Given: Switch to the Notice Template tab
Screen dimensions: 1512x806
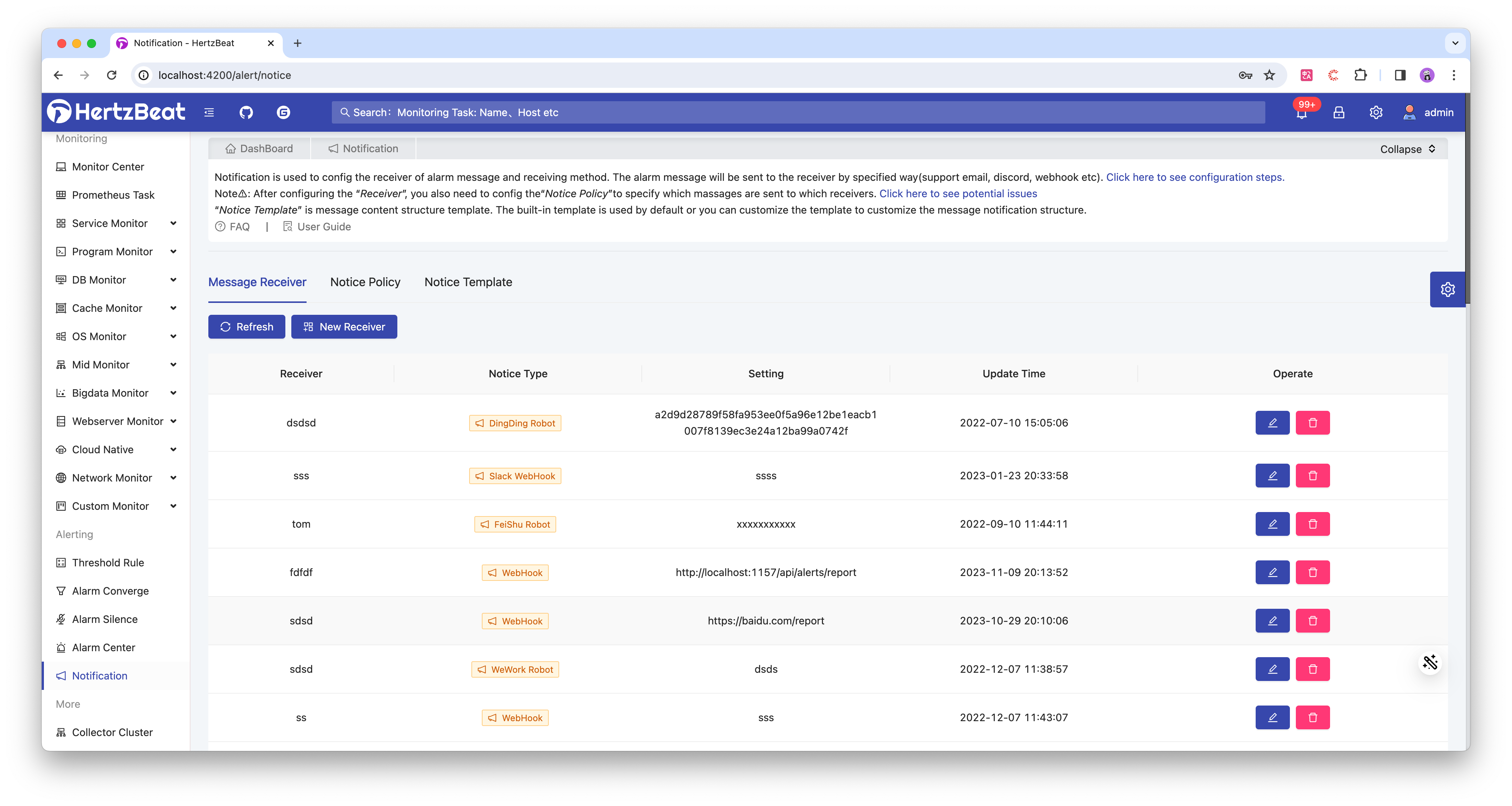Looking at the screenshot, I should tap(468, 282).
